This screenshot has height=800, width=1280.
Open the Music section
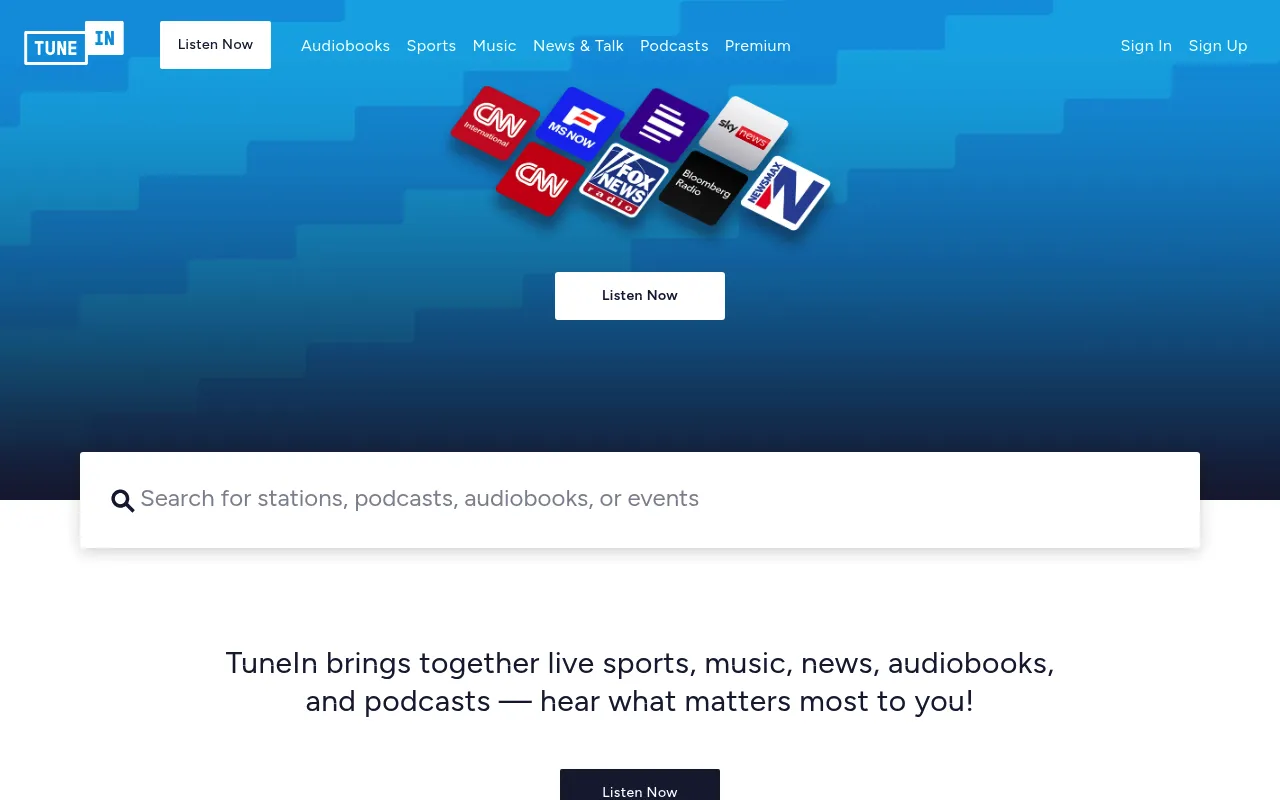tap(494, 46)
